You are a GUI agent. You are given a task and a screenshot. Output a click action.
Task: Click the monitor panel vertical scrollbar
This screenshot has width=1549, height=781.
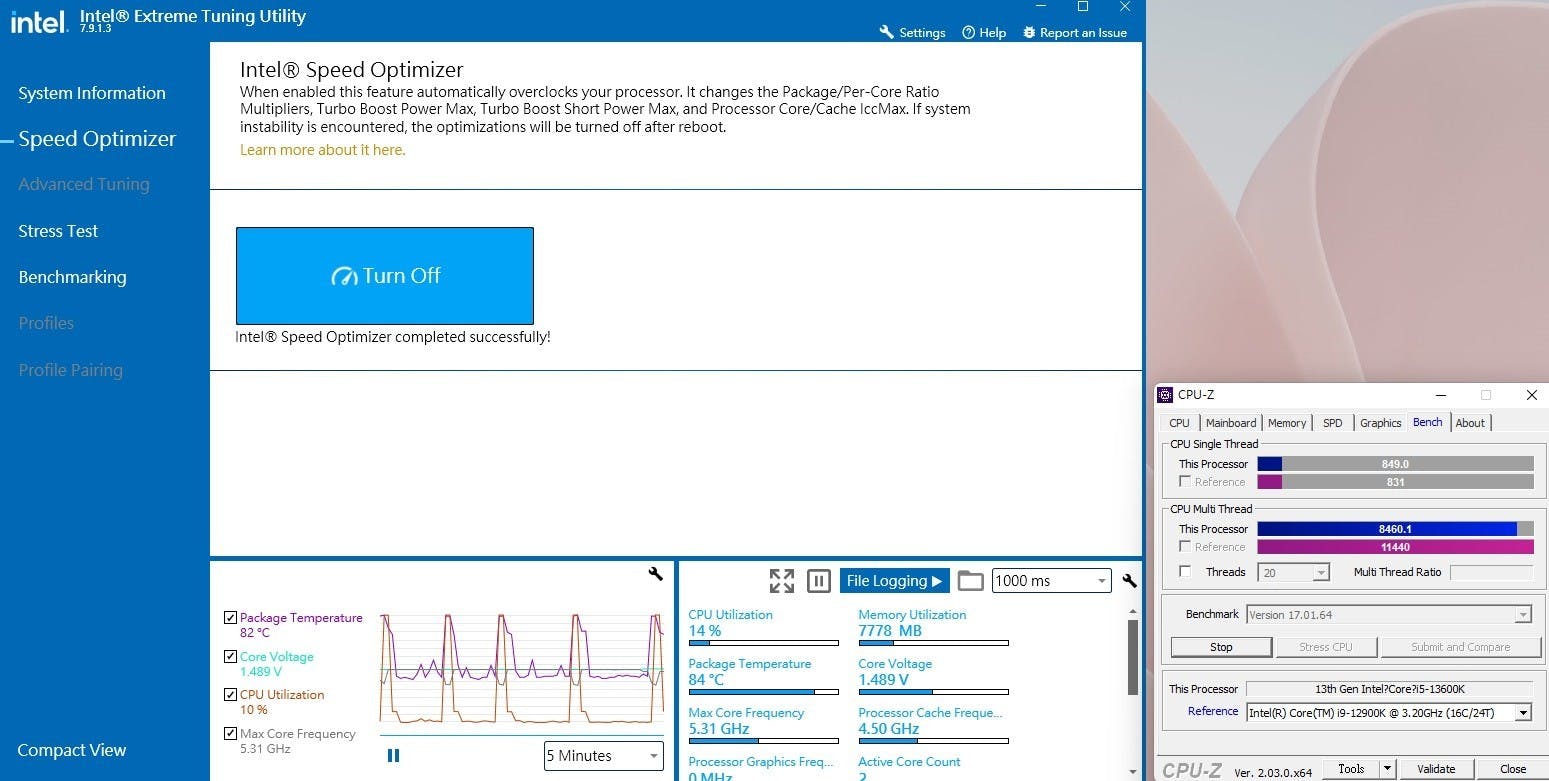click(1132, 656)
